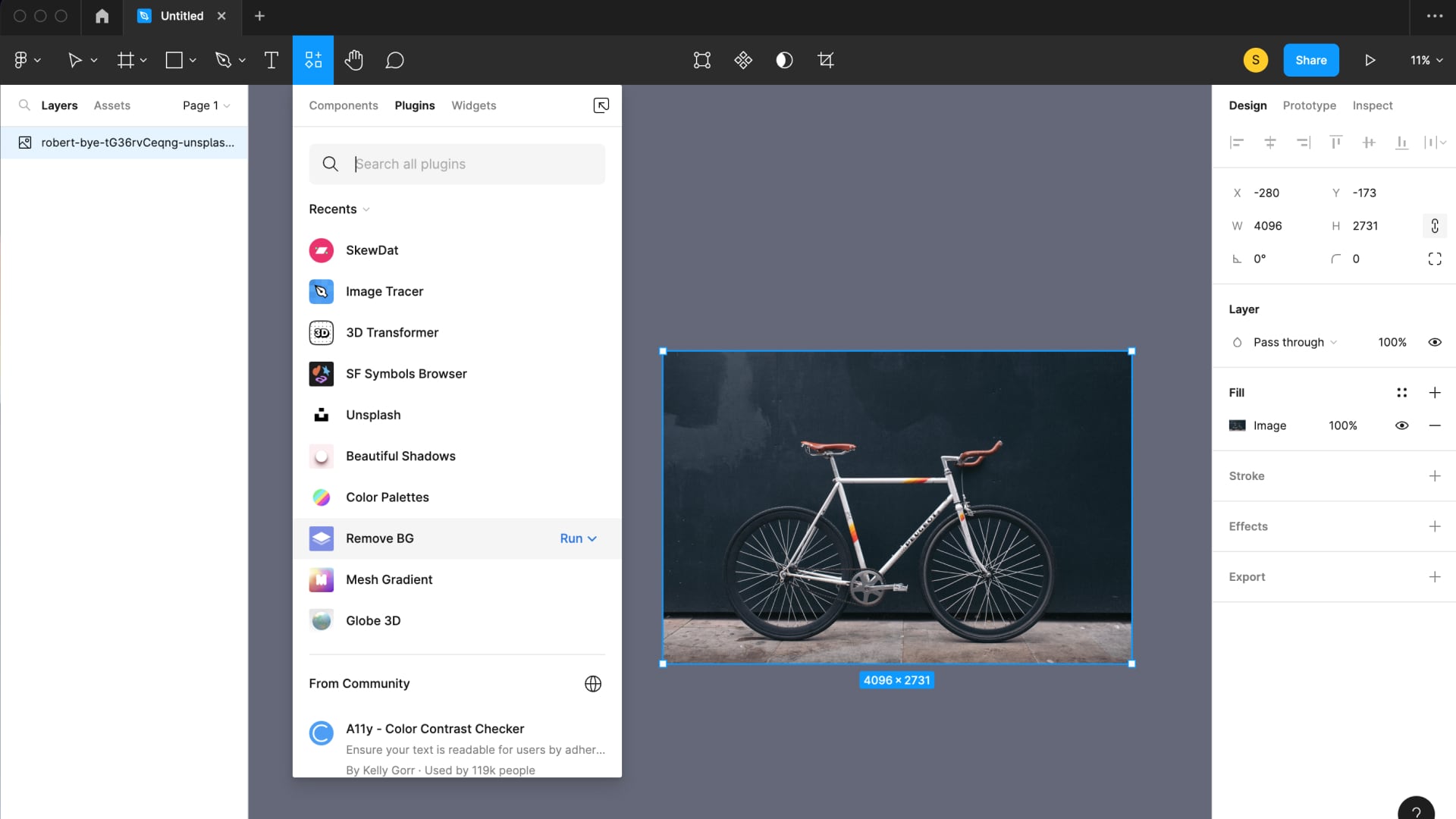Viewport: 1456px width, 819px height.
Task: Pop out the plugins panel window
Action: click(x=601, y=105)
